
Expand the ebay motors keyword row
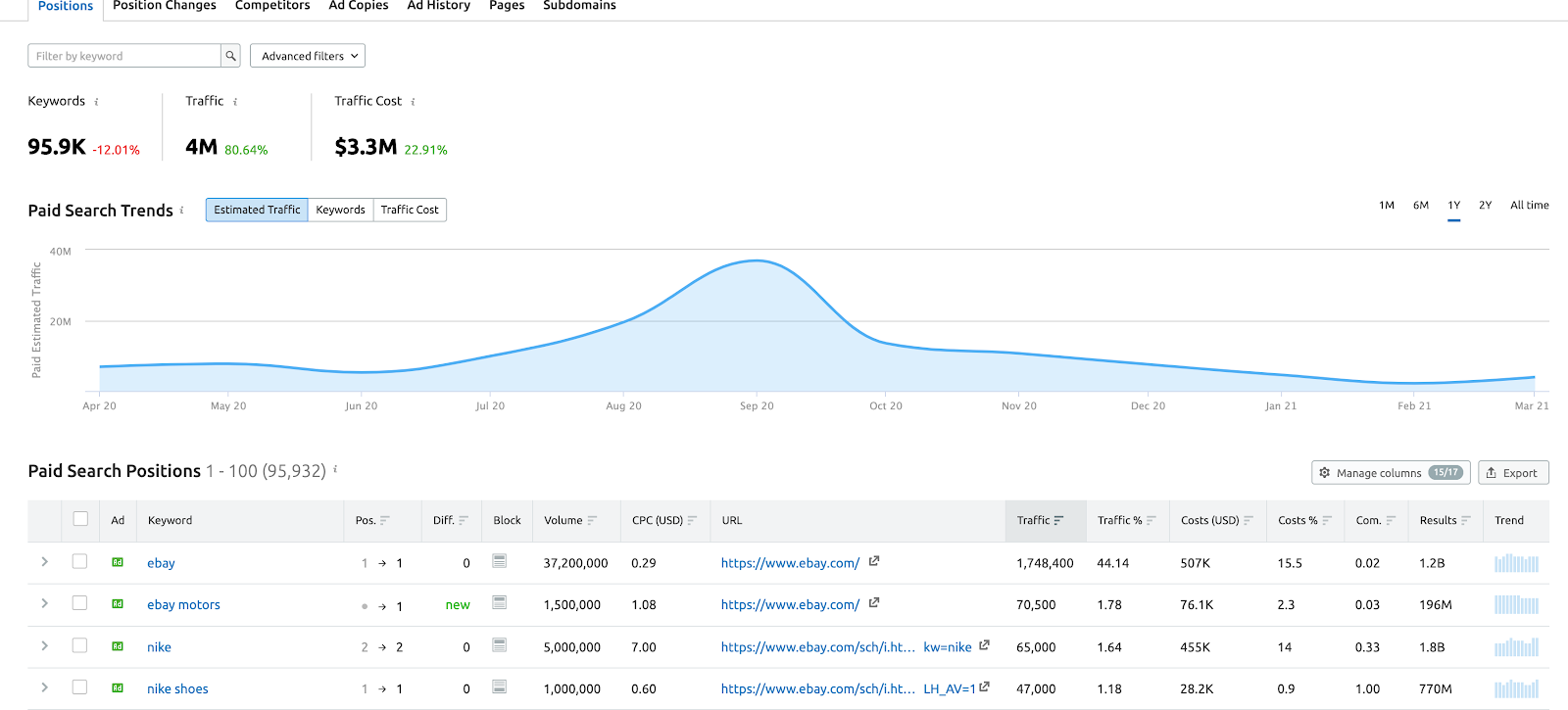pos(45,603)
